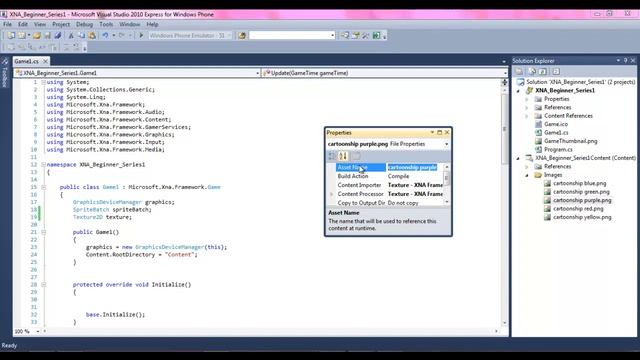Click the Add New Item toolbar icon
This screenshot has height=360, width=640.
(x=21, y=36)
